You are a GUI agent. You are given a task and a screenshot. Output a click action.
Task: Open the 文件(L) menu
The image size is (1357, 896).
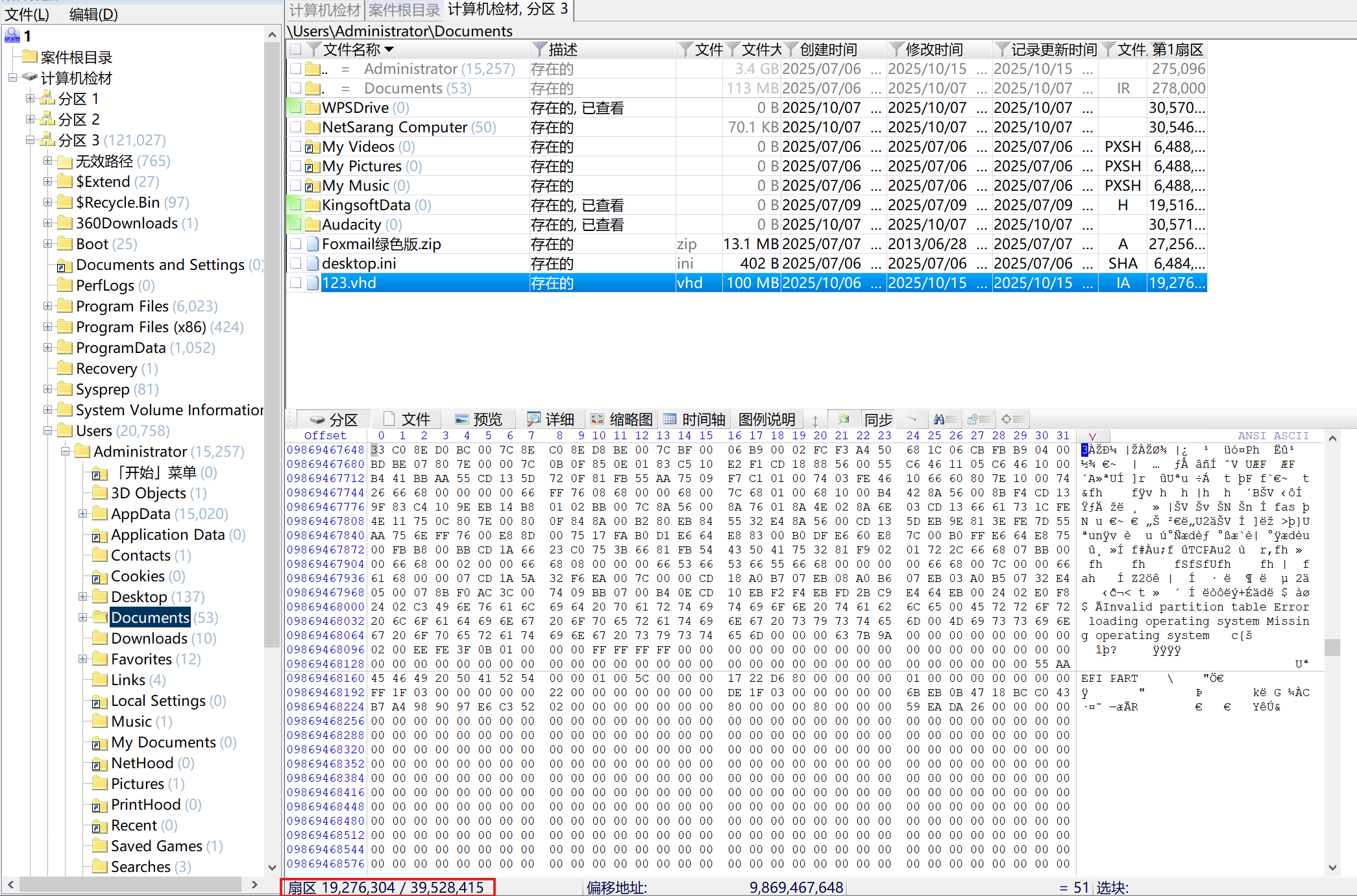[x=27, y=14]
